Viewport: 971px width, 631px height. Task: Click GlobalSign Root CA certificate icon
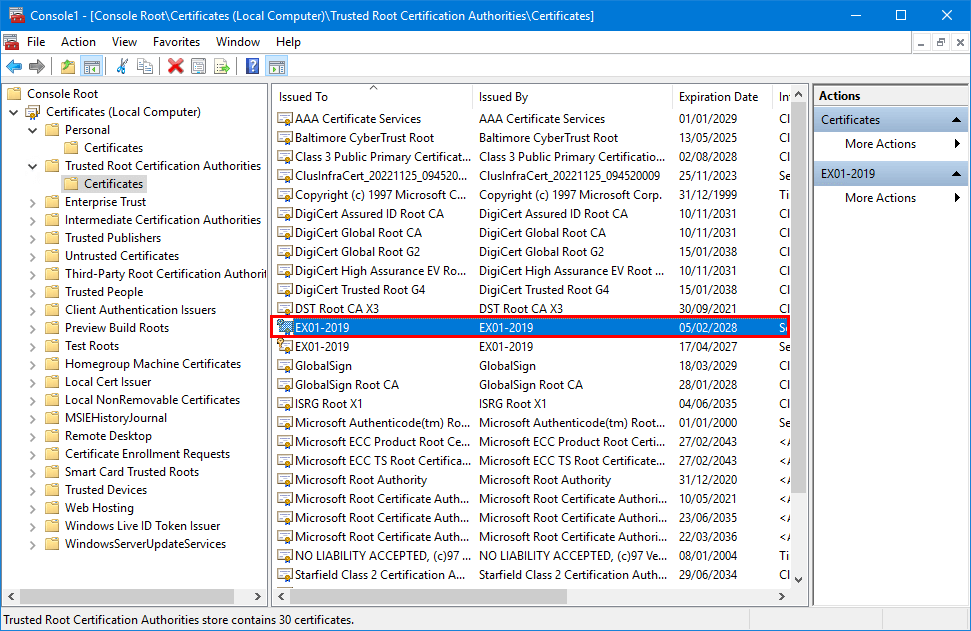285,385
